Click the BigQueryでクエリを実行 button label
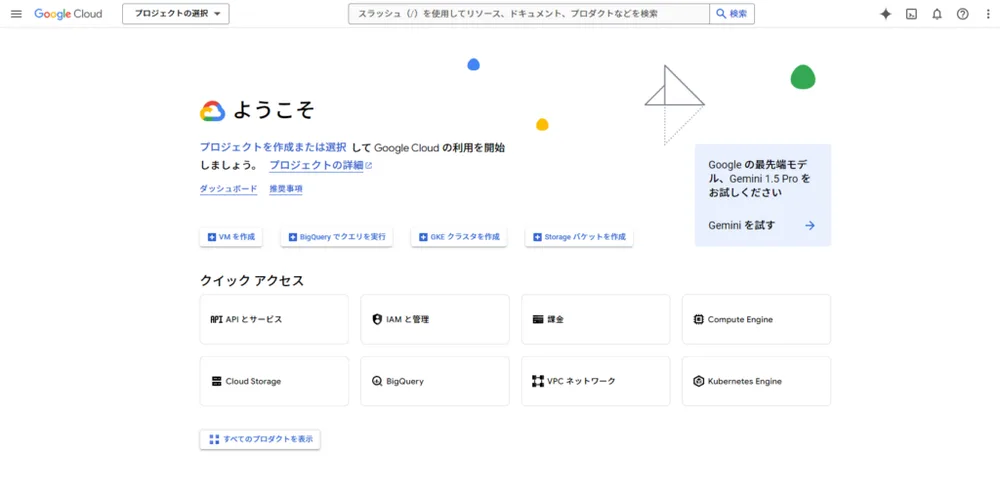The width and height of the screenshot is (1000, 493). tap(342, 237)
